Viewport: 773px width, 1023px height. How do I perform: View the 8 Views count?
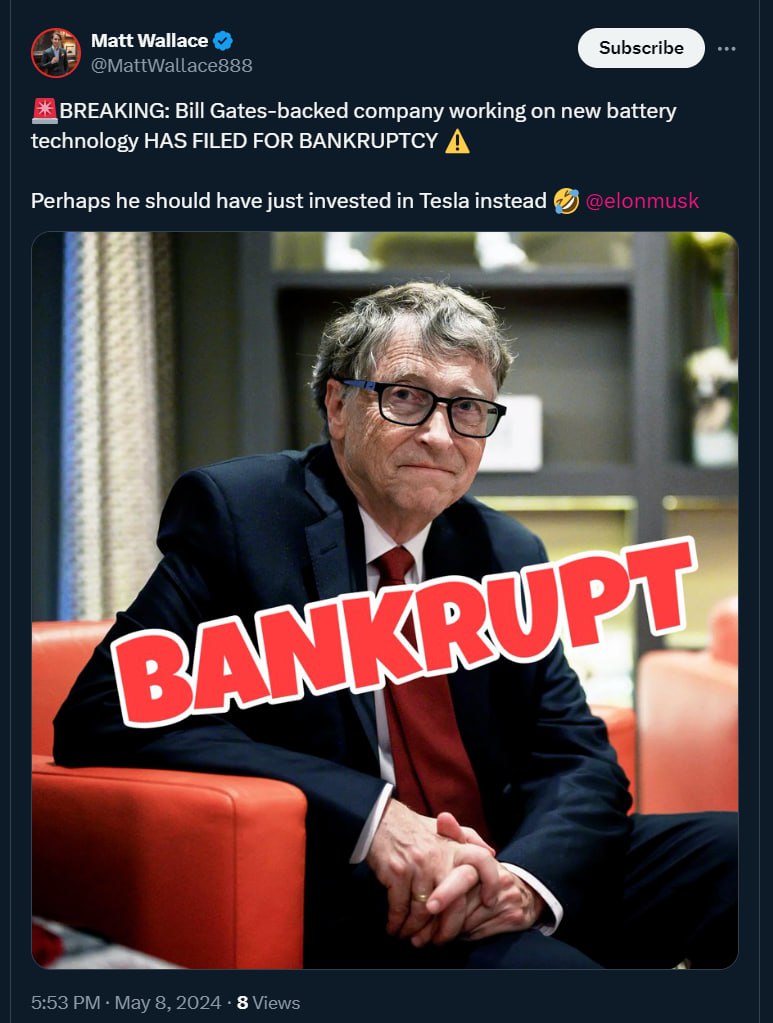(268, 1002)
